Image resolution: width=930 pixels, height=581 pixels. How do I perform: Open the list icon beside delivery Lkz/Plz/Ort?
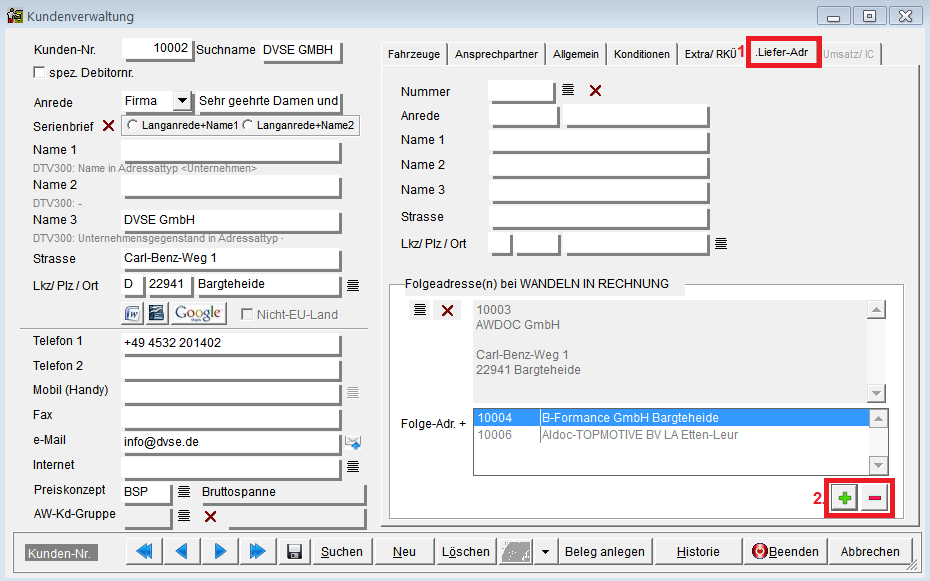click(721, 244)
